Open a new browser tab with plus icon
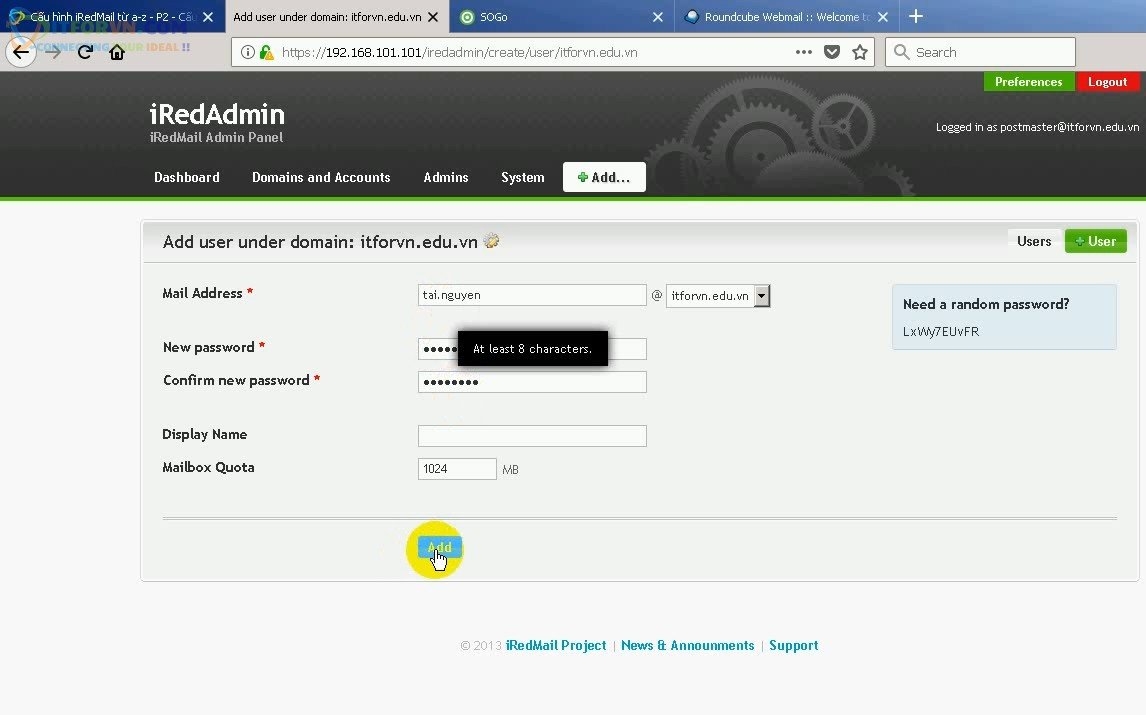The height and width of the screenshot is (715, 1146). point(915,16)
